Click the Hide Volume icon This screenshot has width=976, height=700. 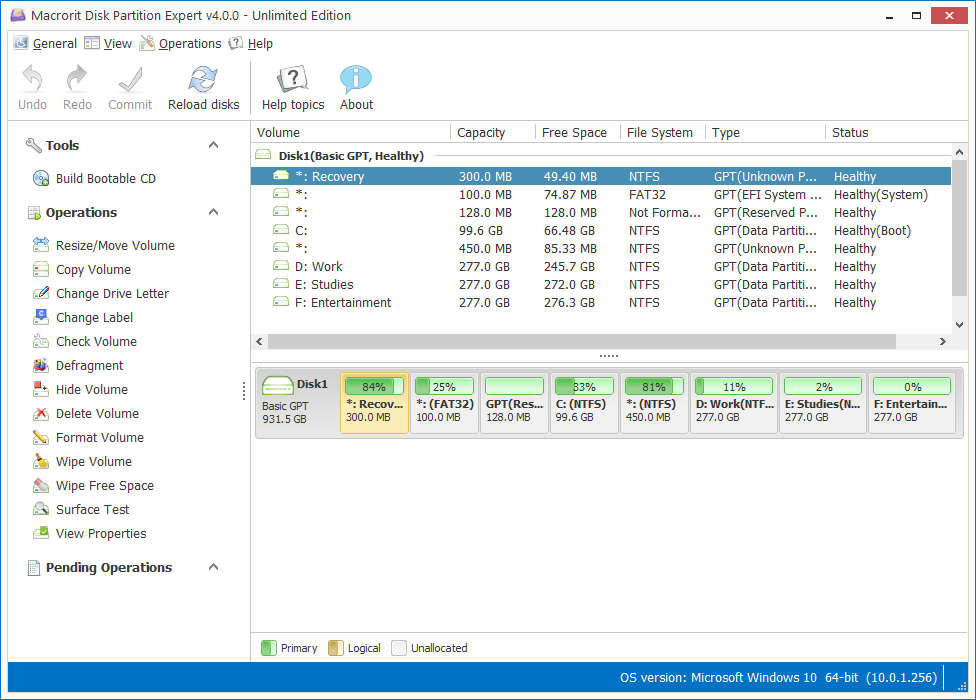click(x=41, y=390)
